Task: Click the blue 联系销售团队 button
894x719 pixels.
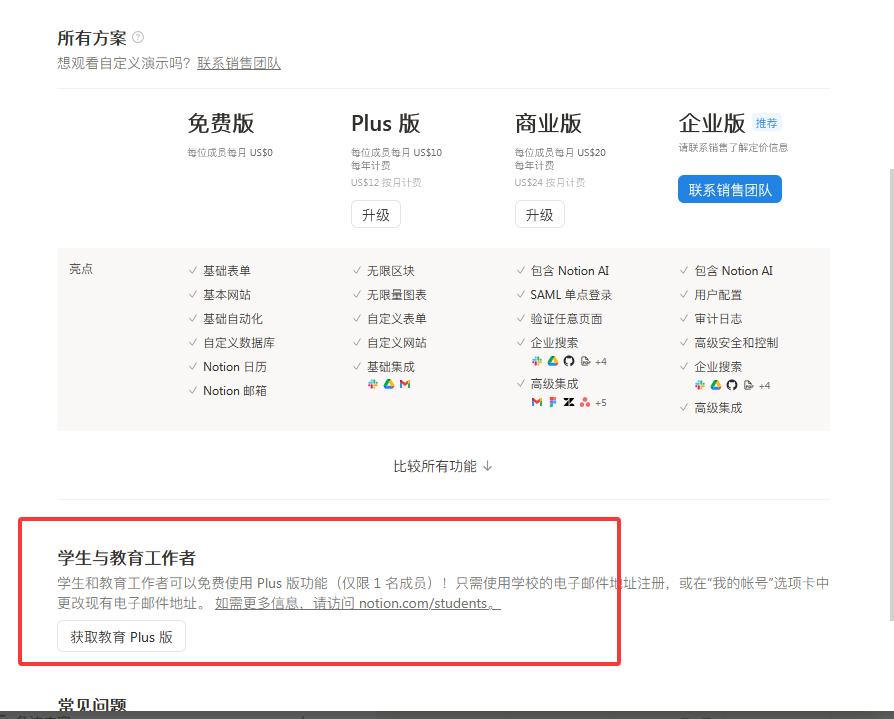Action: [x=730, y=189]
